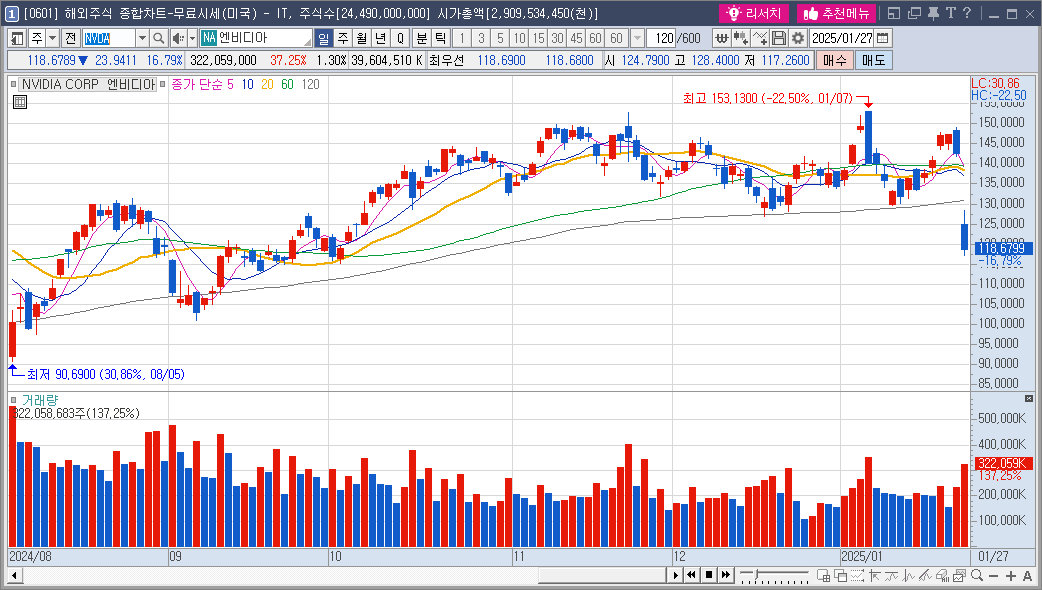The height and width of the screenshot is (590, 1042).
Task: Click the crosshair data window icon in the bottom toolbar
Action: pyautogui.click(x=823, y=575)
